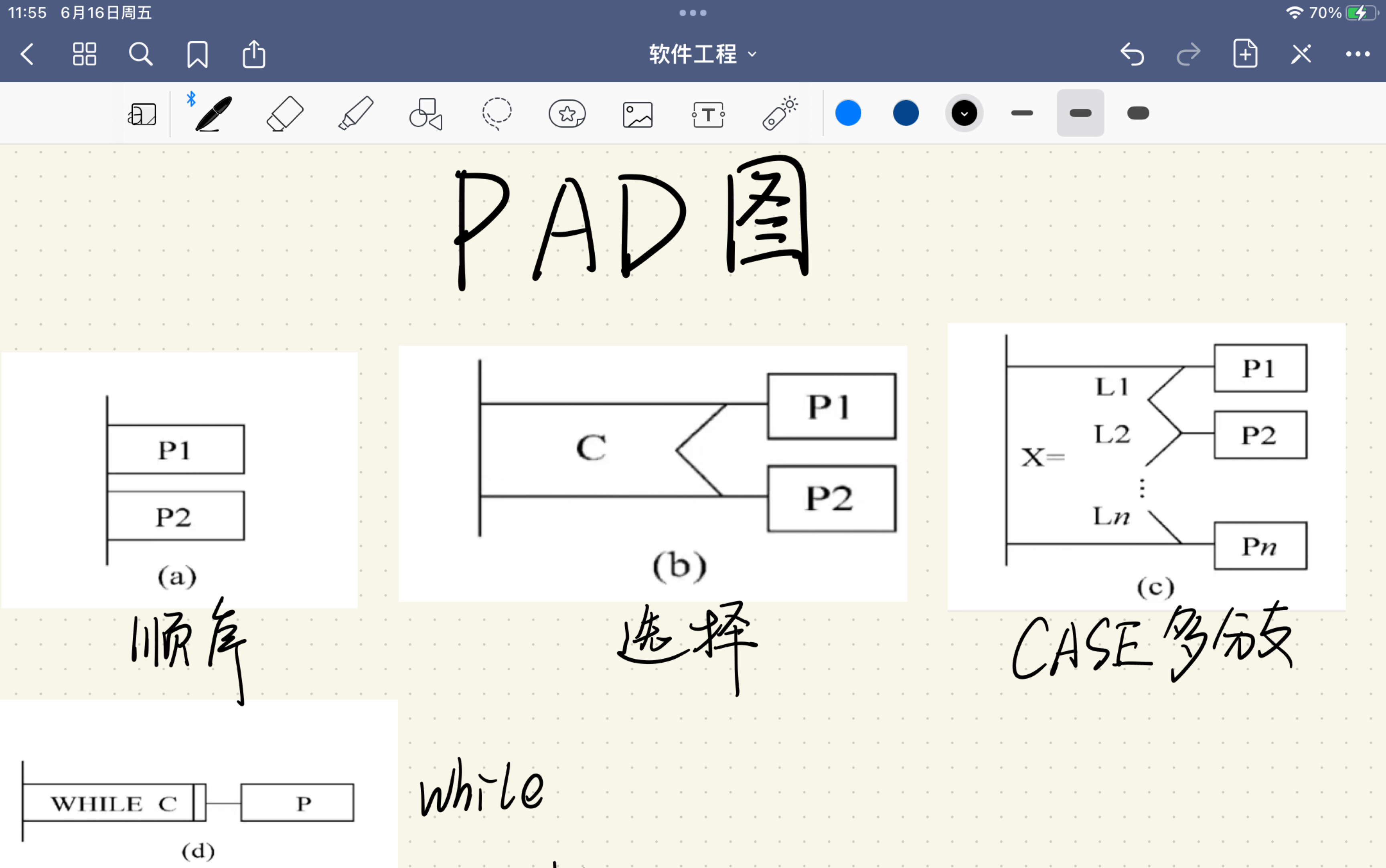
Task: Activate the Lasso selection tool
Action: point(496,114)
